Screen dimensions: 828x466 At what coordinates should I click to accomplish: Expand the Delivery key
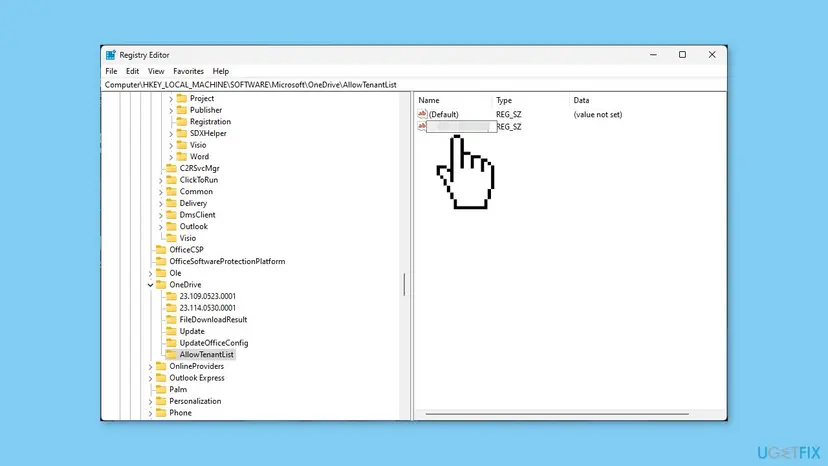(161, 203)
